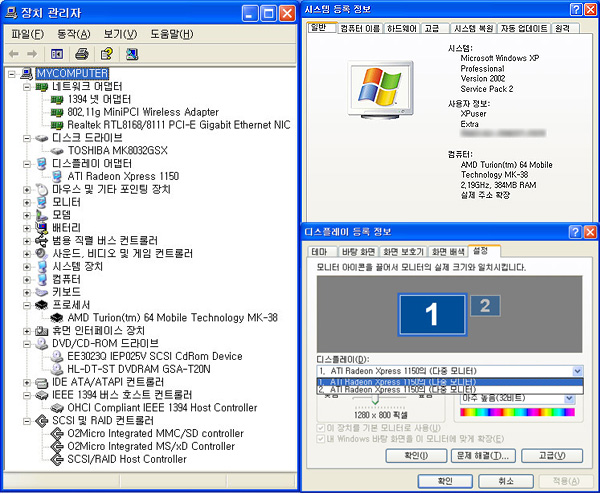Select OHCI Compliant IEEE 1394 Host Controller
This screenshot has width=600, height=494.
[162, 408]
